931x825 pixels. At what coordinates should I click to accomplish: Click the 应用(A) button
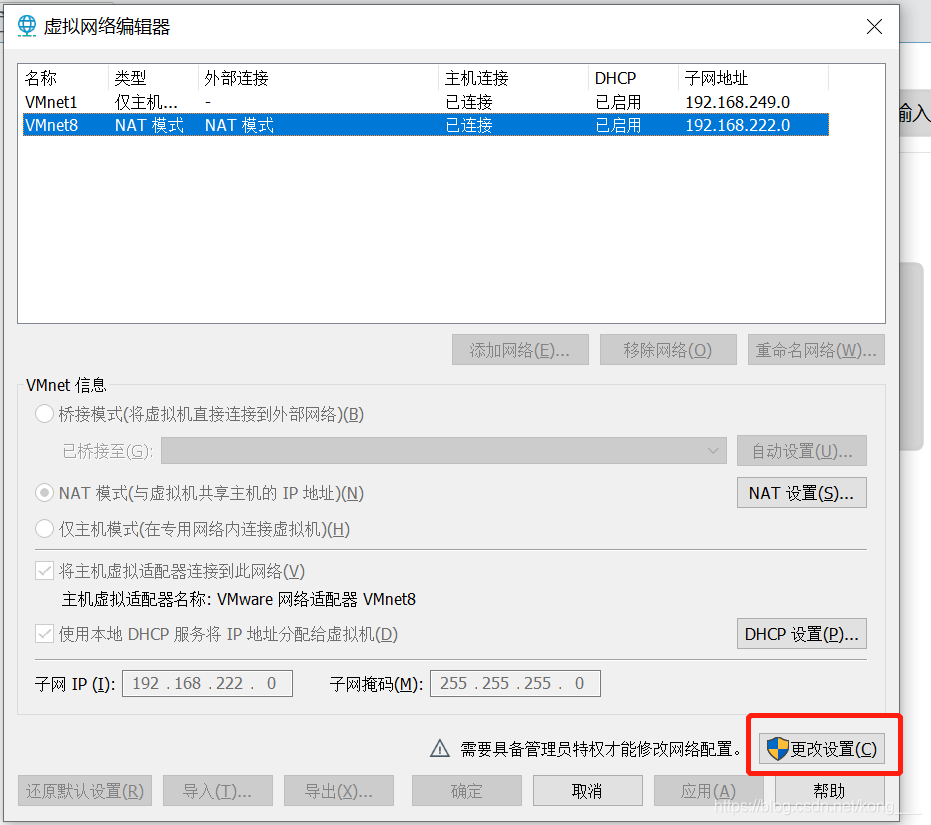[x=708, y=791]
